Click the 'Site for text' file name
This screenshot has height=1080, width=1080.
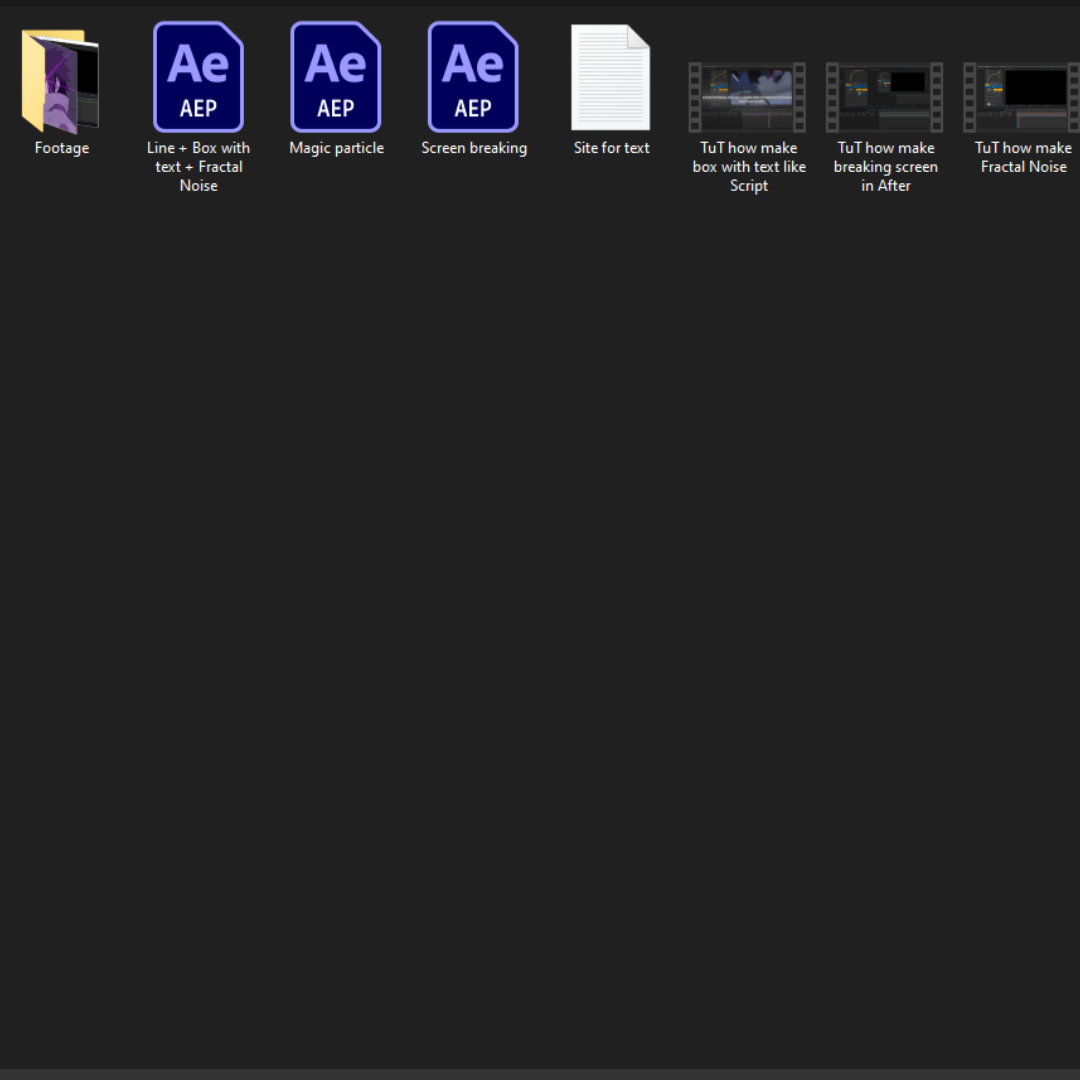pyautogui.click(x=612, y=148)
